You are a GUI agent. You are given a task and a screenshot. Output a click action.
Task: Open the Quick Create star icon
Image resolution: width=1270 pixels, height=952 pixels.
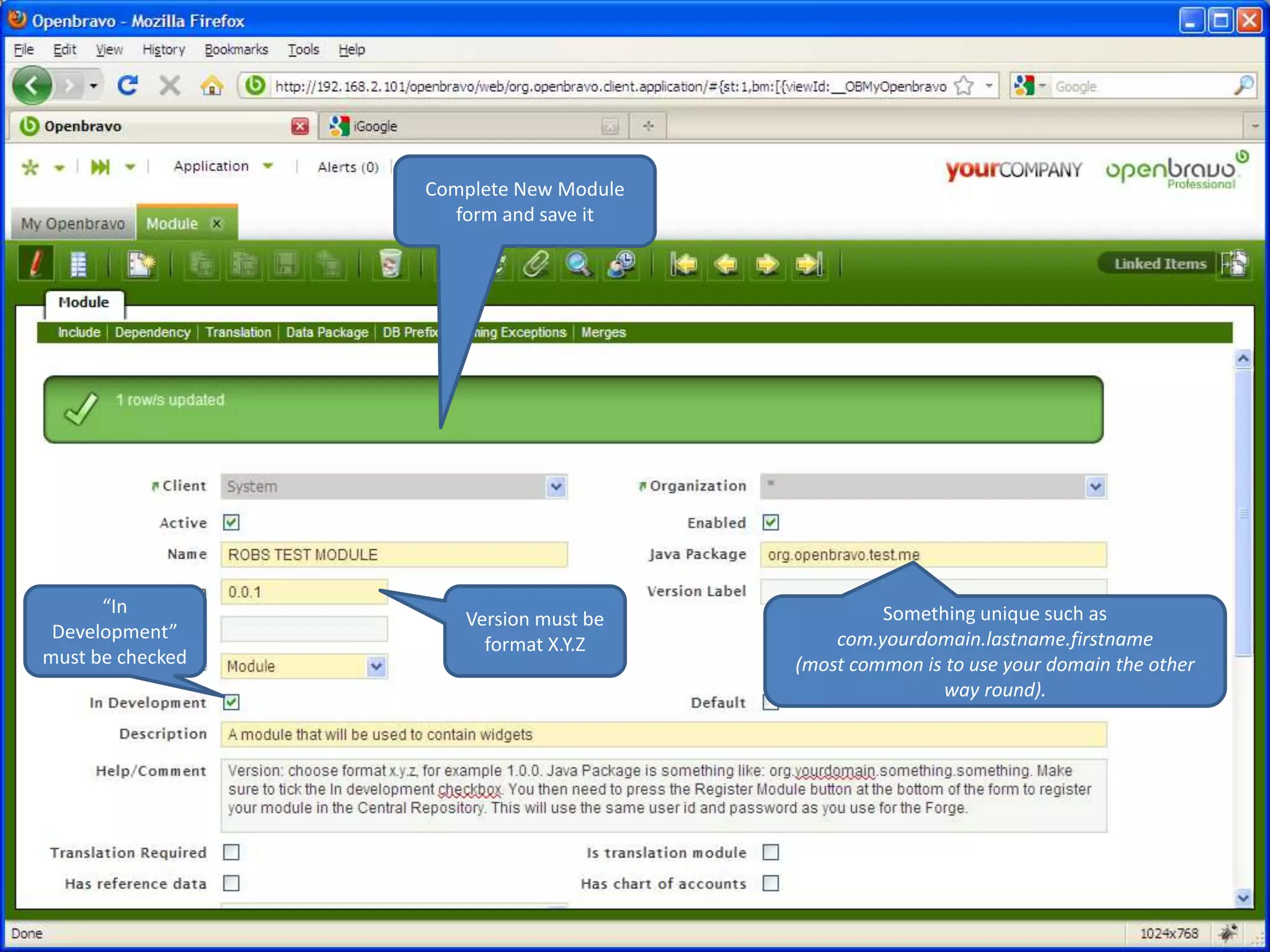30,167
